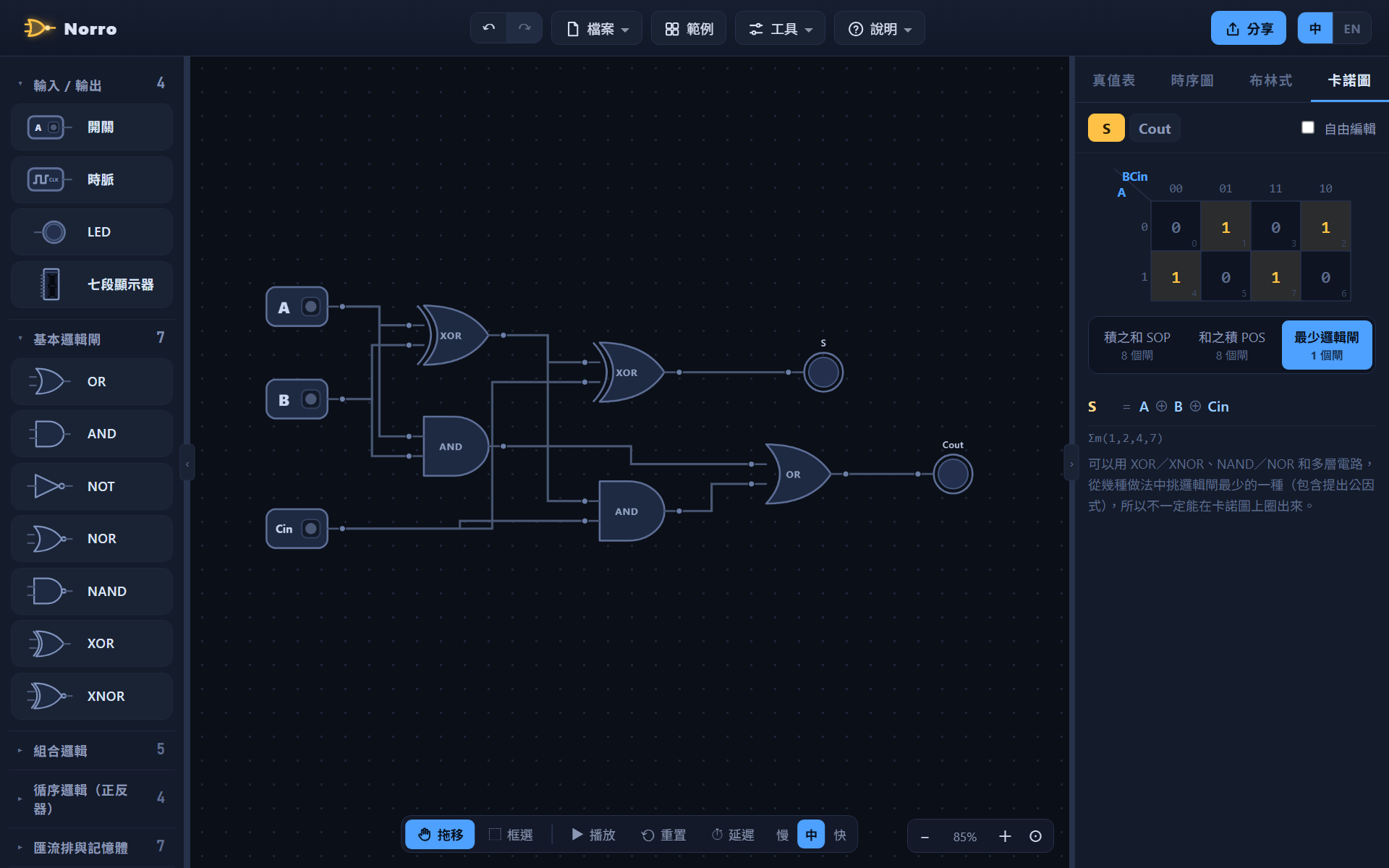
Task: Click the zoom out minus icon
Action: point(925,836)
